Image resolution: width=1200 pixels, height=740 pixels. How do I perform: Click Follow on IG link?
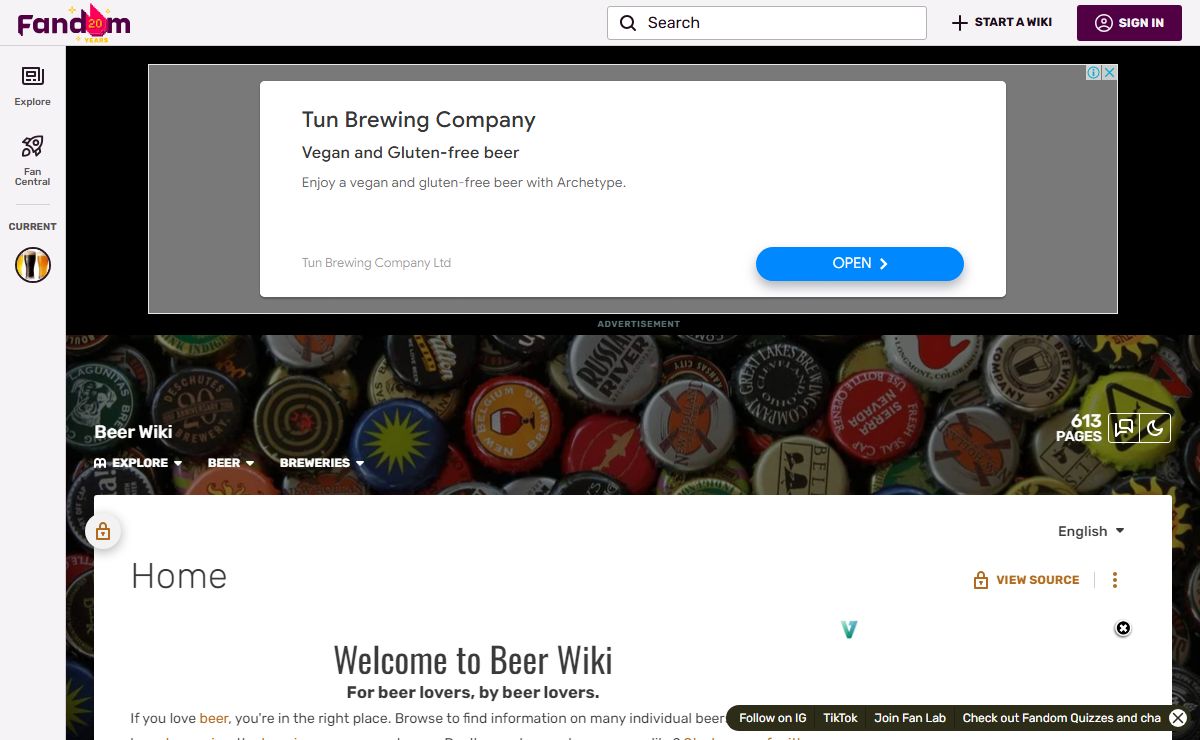tap(772, 718)
